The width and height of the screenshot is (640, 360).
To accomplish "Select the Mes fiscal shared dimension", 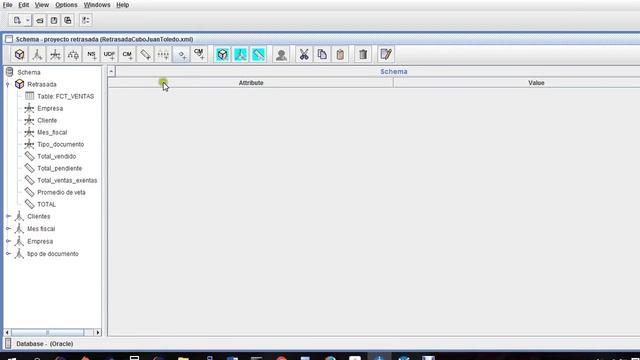I will [41, 229].
